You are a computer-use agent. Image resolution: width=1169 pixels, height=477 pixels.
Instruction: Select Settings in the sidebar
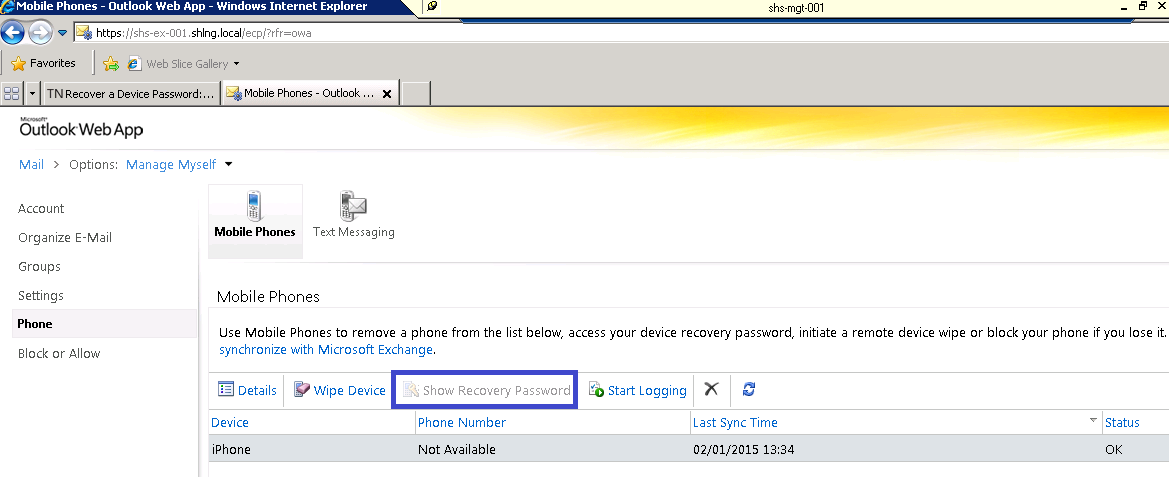point(41,296)
